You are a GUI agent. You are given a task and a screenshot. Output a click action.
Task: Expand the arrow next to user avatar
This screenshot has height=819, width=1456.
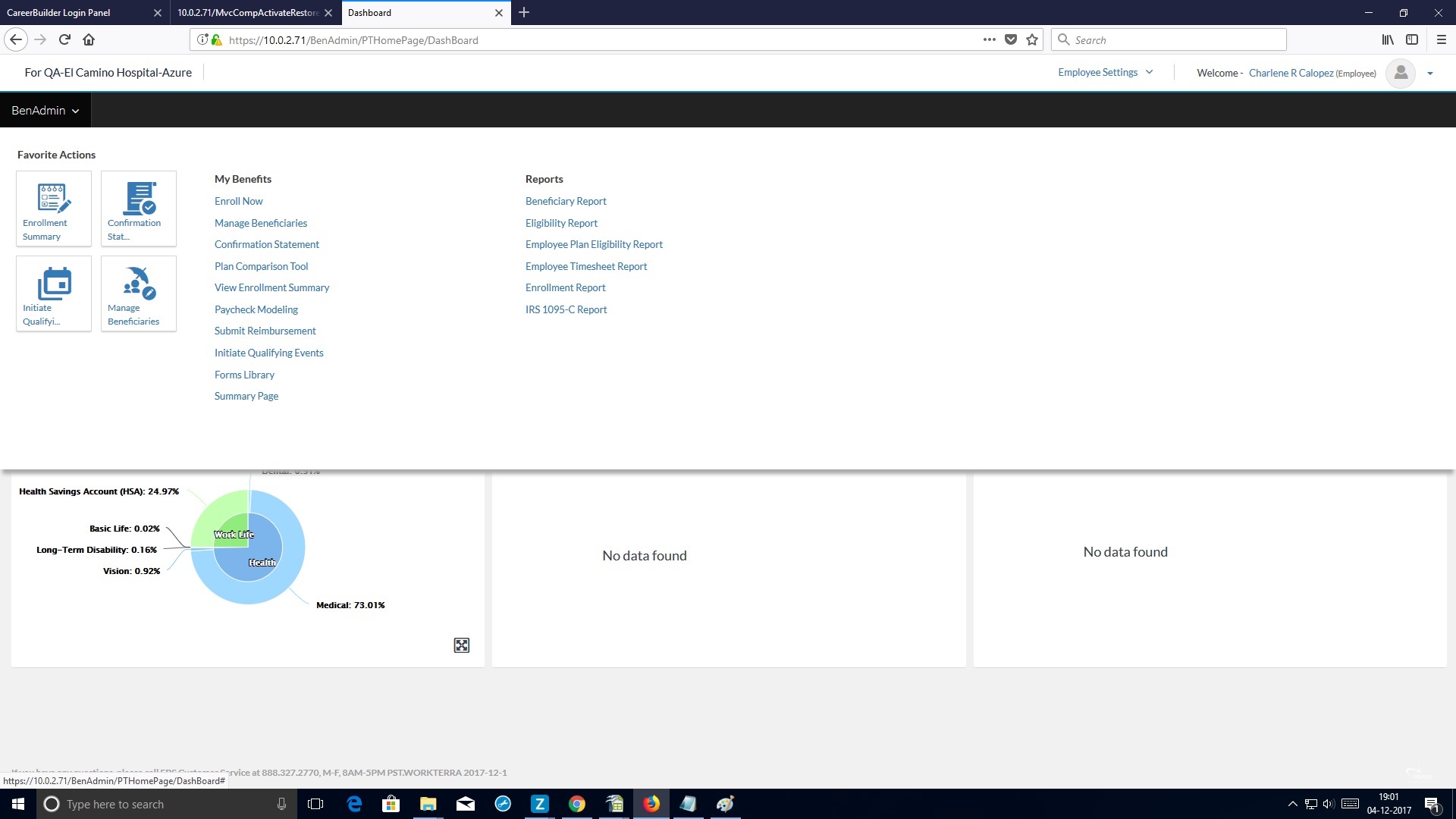[1430, 74]
